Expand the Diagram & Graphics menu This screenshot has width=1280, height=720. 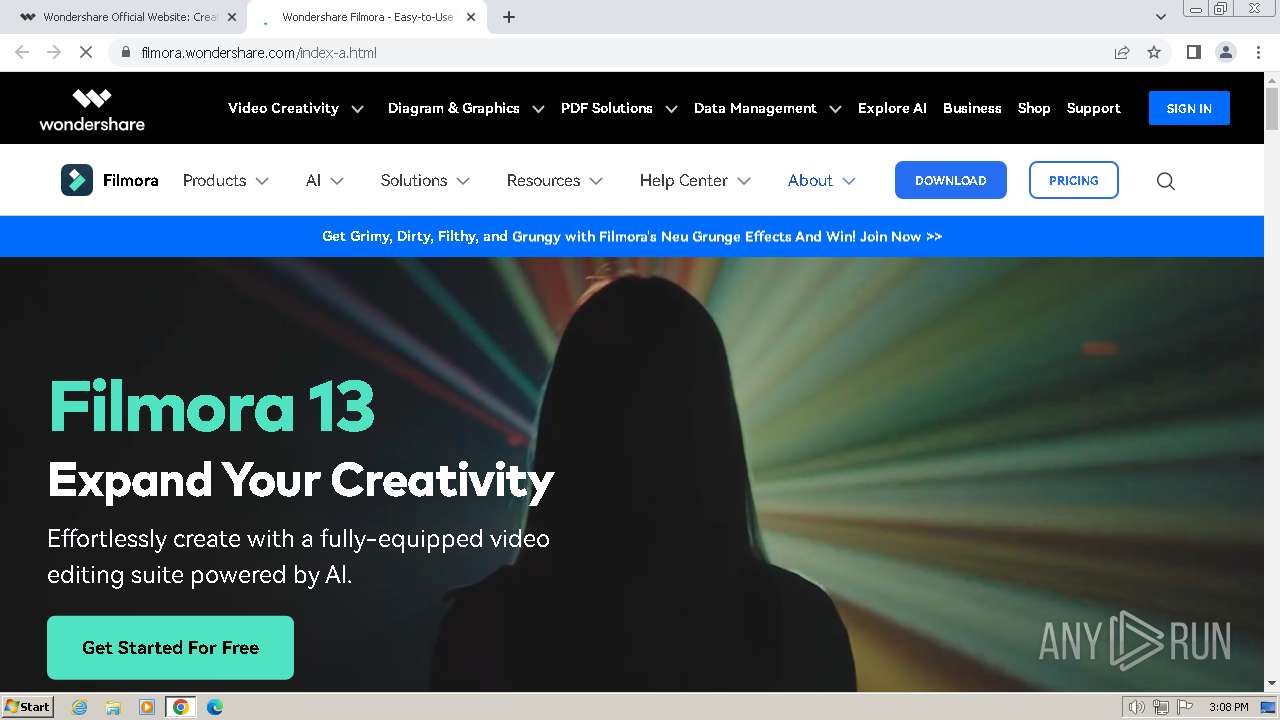[x=466, y=108]
